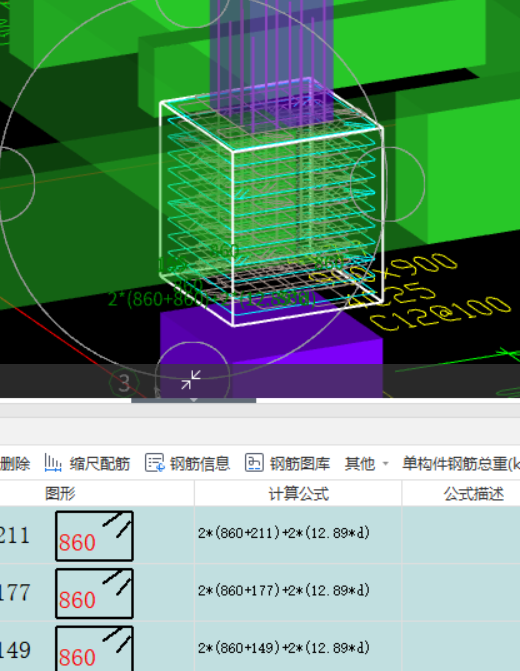
Task: Click the panel splitter handle below the 3D view
Action: coord(193,401)
